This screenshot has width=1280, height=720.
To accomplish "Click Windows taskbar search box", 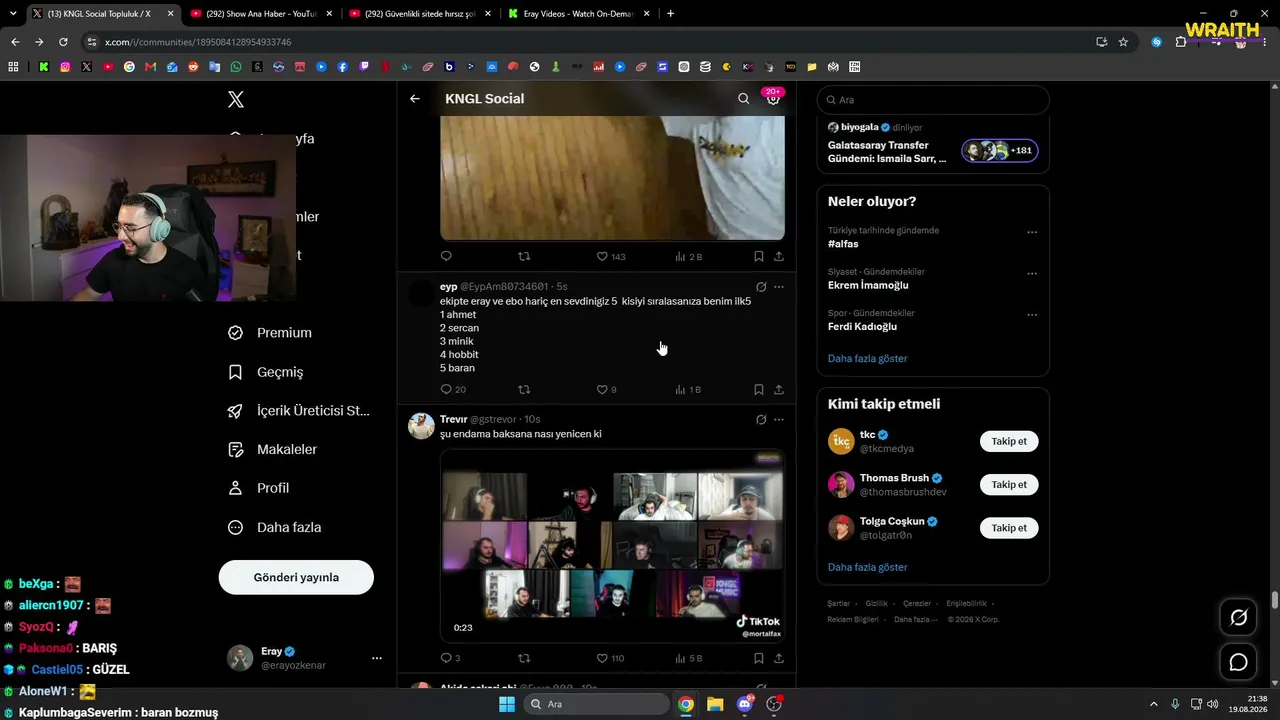I will point(596,704).
